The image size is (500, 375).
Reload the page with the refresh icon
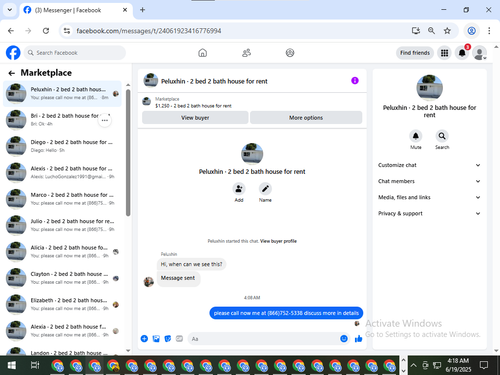click(x=46, y=31)
